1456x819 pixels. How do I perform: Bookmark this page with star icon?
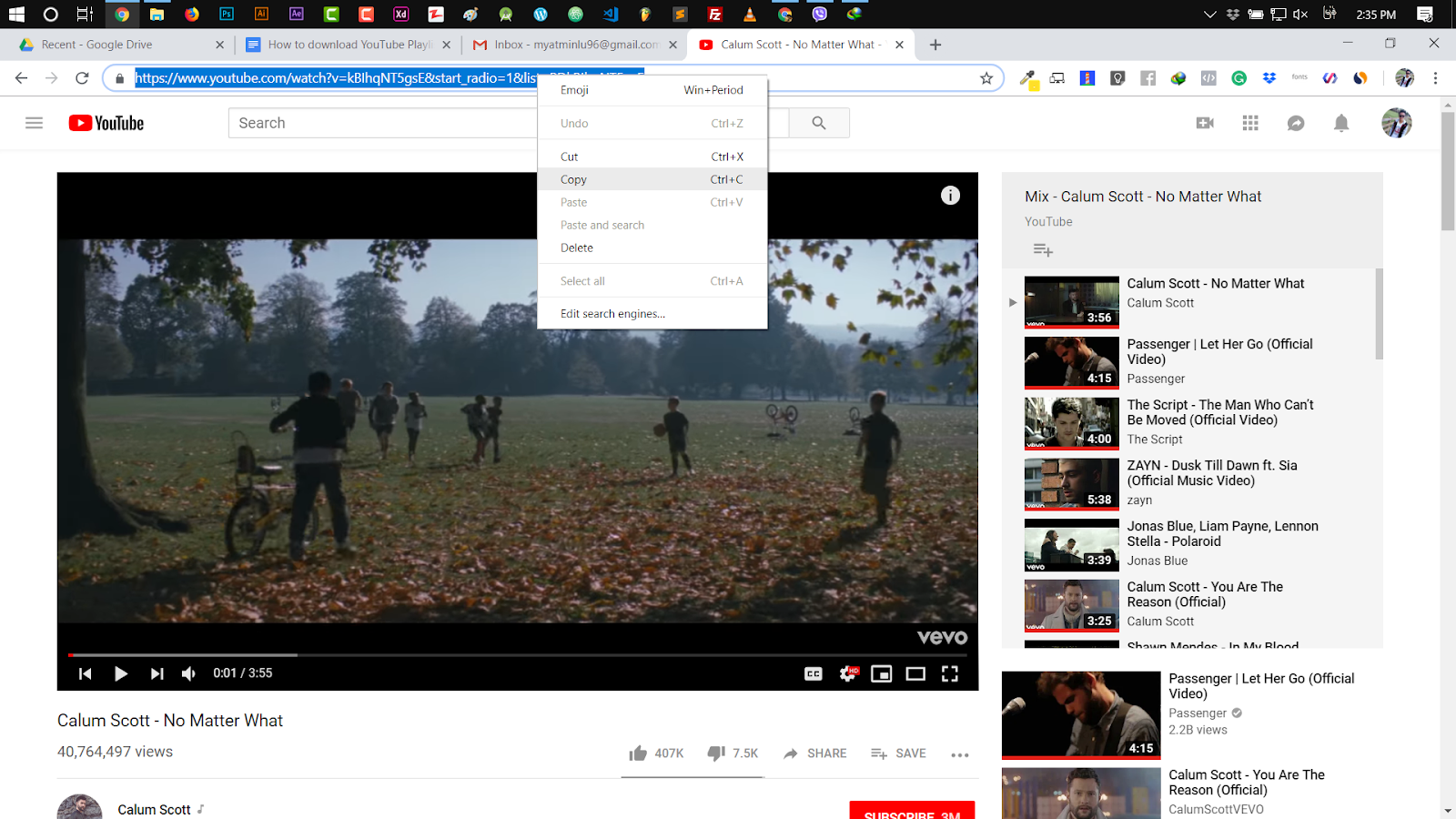pyautogui.click(x=986, y=78)
